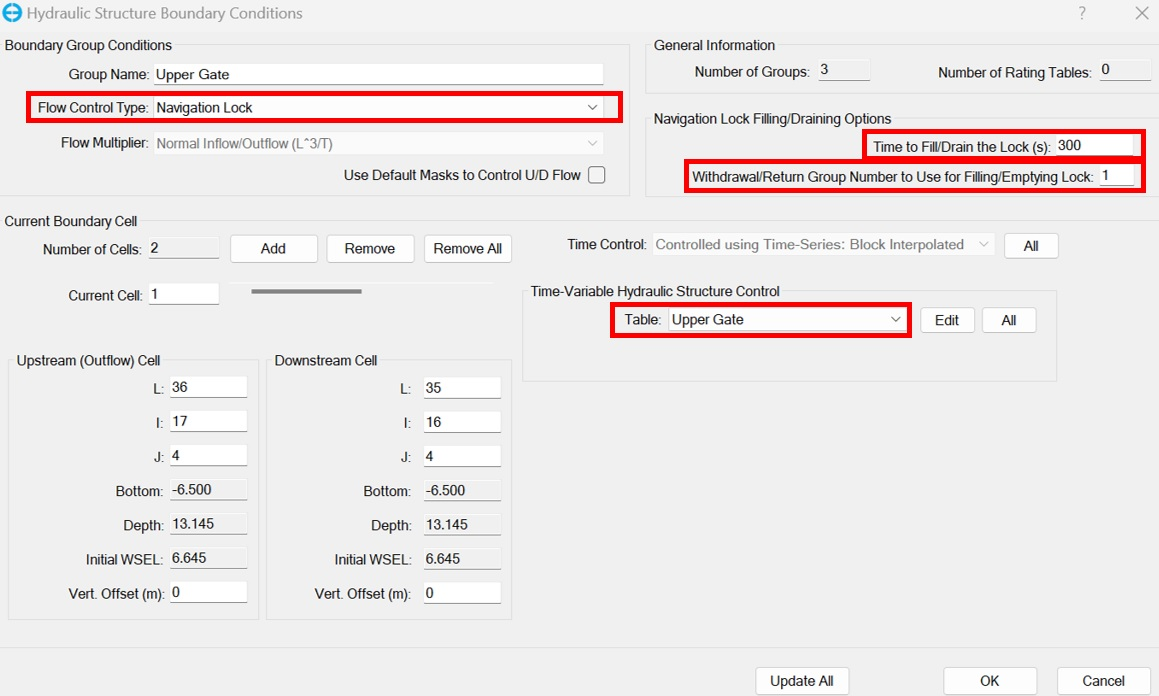The image size is (1159, 696).
Task: Click All button beside Time Control
Action: (1030, 246)
